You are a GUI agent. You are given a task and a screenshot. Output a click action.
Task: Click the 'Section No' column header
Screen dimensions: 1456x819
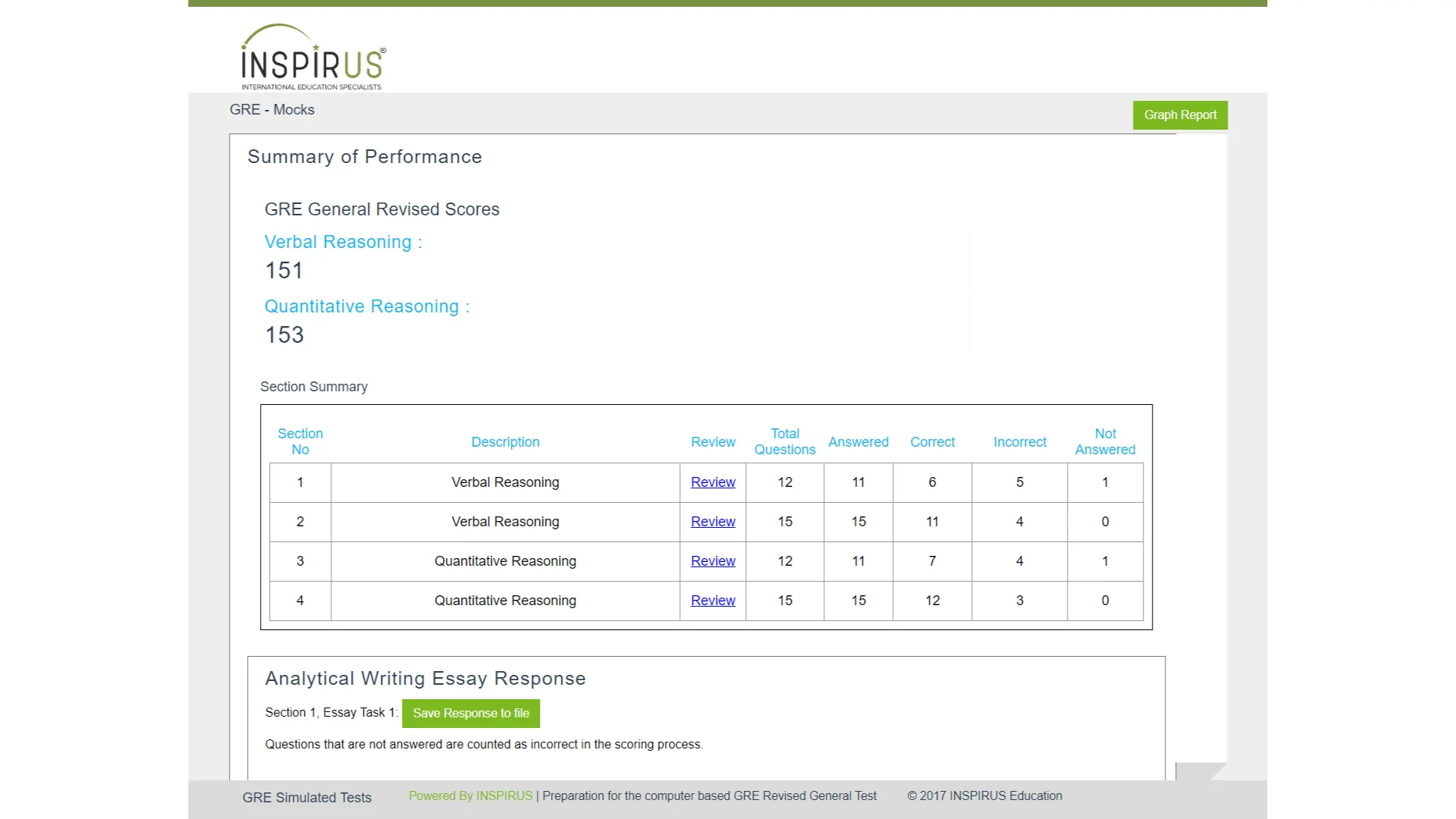tap(300, 441)
